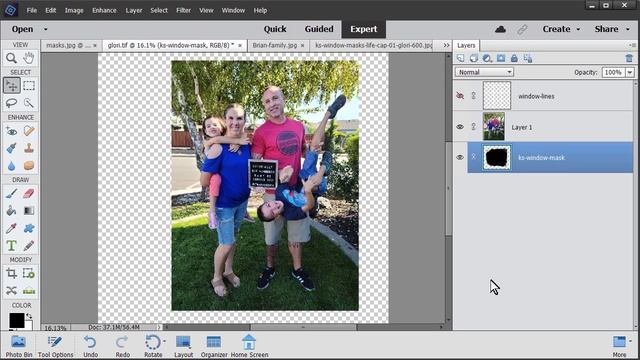Toggle link icon on ks-window-mask layer
The width and height of the screenshot is (640, 360).
[x=473, y=157]
